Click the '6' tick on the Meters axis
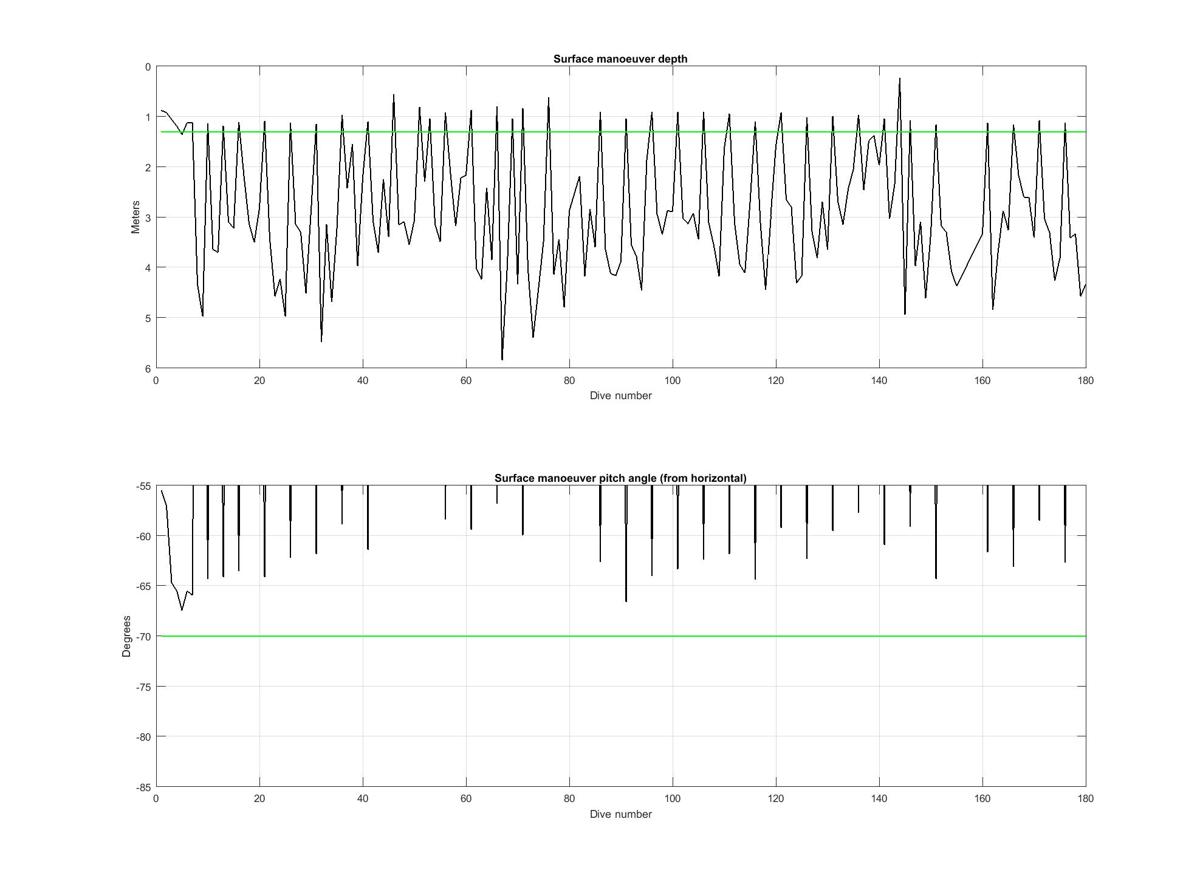This screenshot has width=1200, height=885. (148, 368)
